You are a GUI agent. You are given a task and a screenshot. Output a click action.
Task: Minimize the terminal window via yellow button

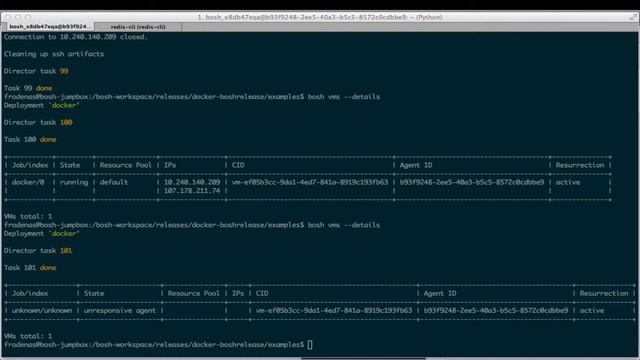pyautogui.click(x=18, y=17)
